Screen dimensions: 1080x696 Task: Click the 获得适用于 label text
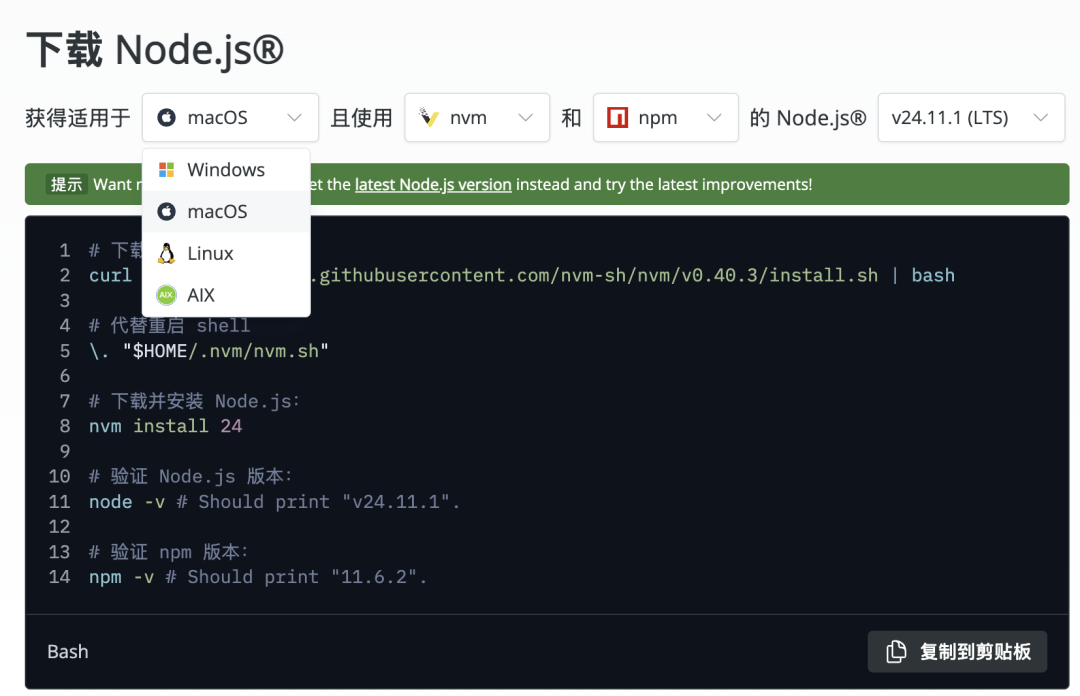78,118
